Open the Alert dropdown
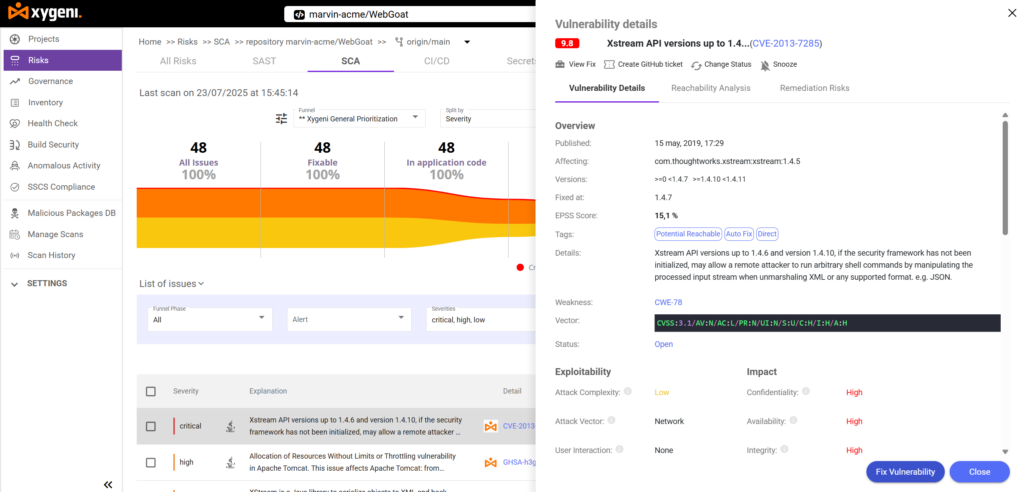Image resolution: width=1024 pixels, height=492 pixels. [x=349, y=320]
